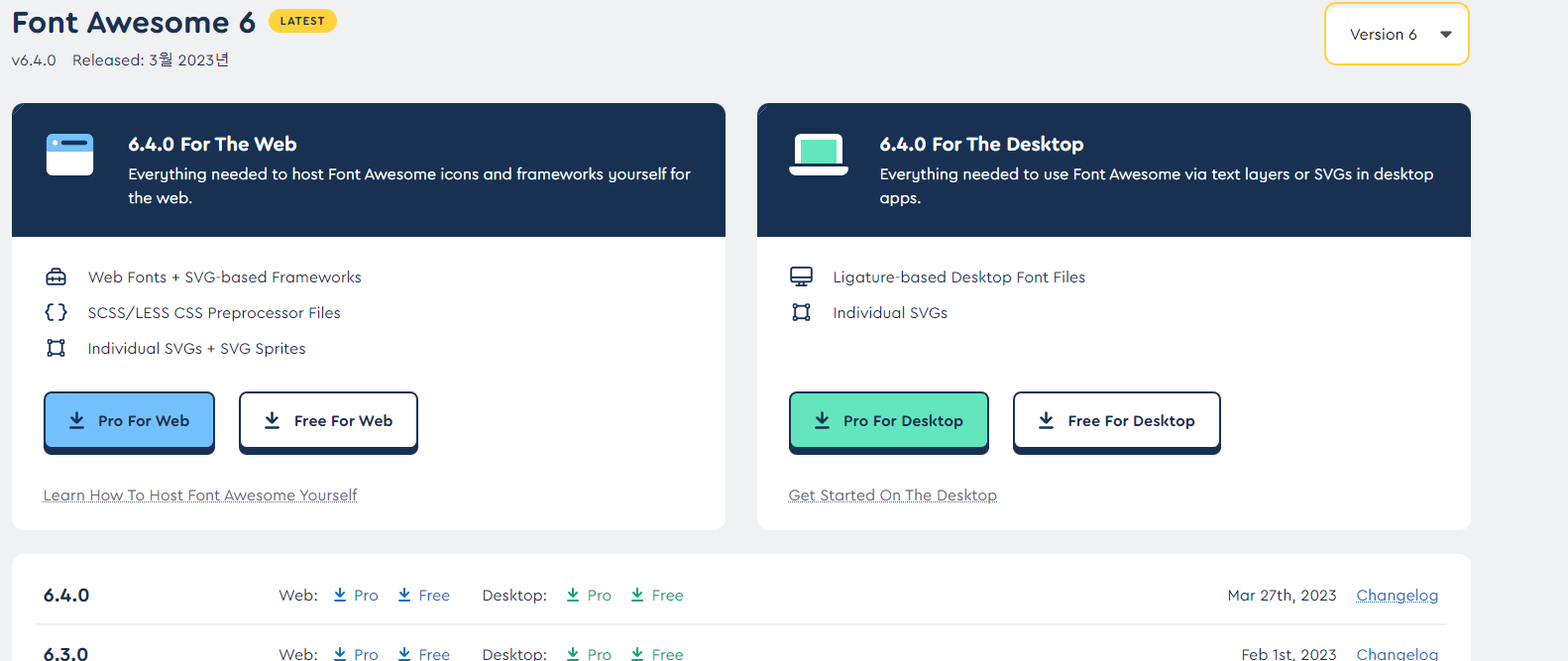
Task: Click the LATEST badge next to Font Awesome 6
Action: (x=302, y=21)
